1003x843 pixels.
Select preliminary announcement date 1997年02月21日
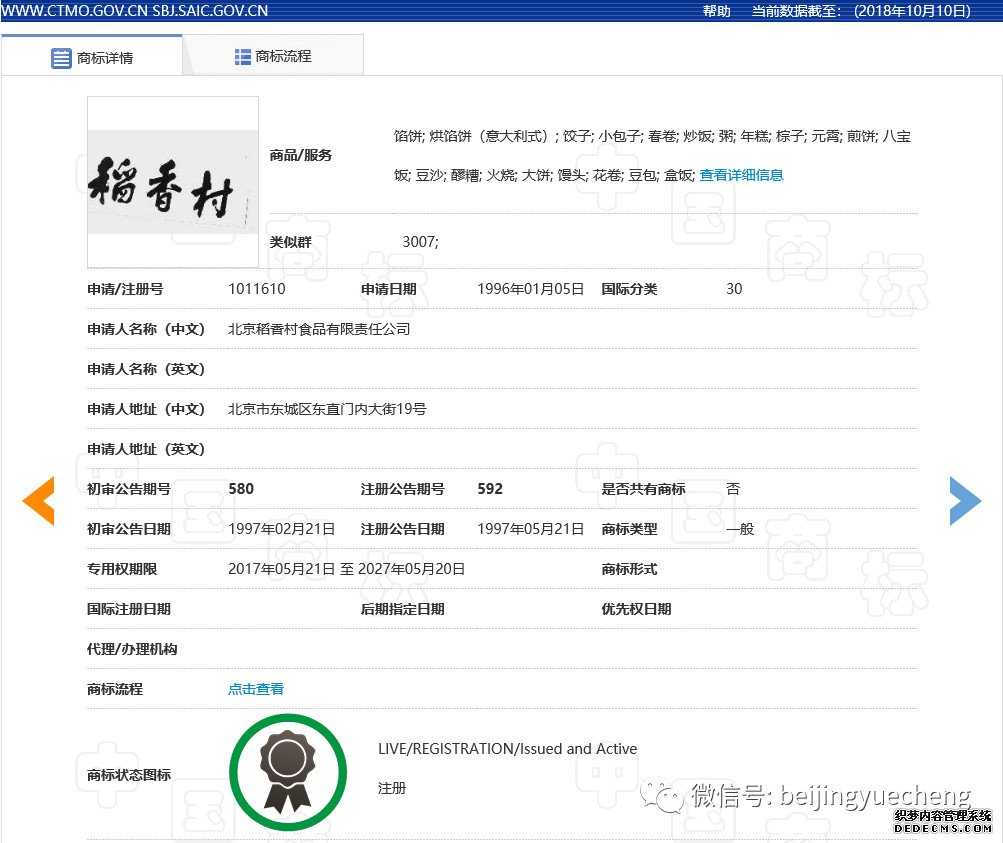click(x=282, y=529)
